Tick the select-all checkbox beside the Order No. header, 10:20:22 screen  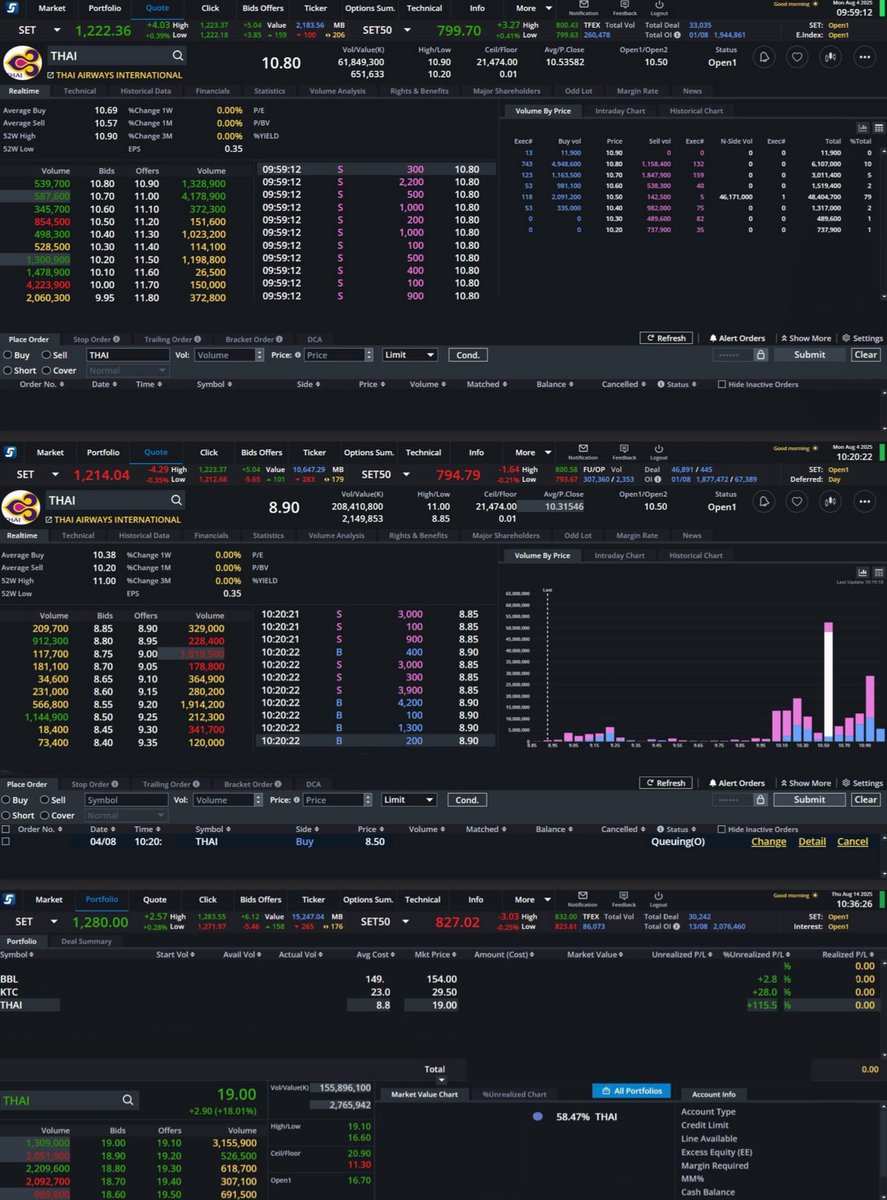(6, 830)
